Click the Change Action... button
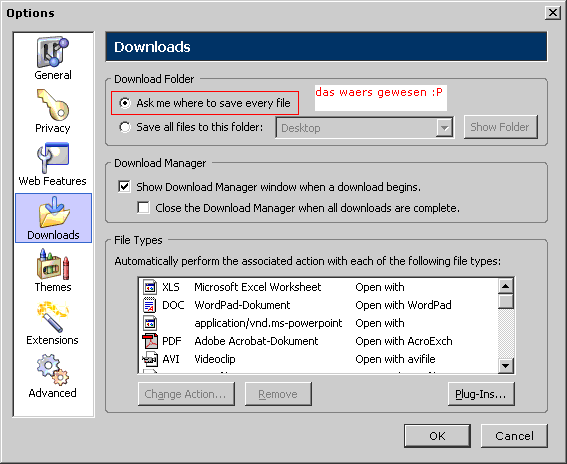 point(186,394)
